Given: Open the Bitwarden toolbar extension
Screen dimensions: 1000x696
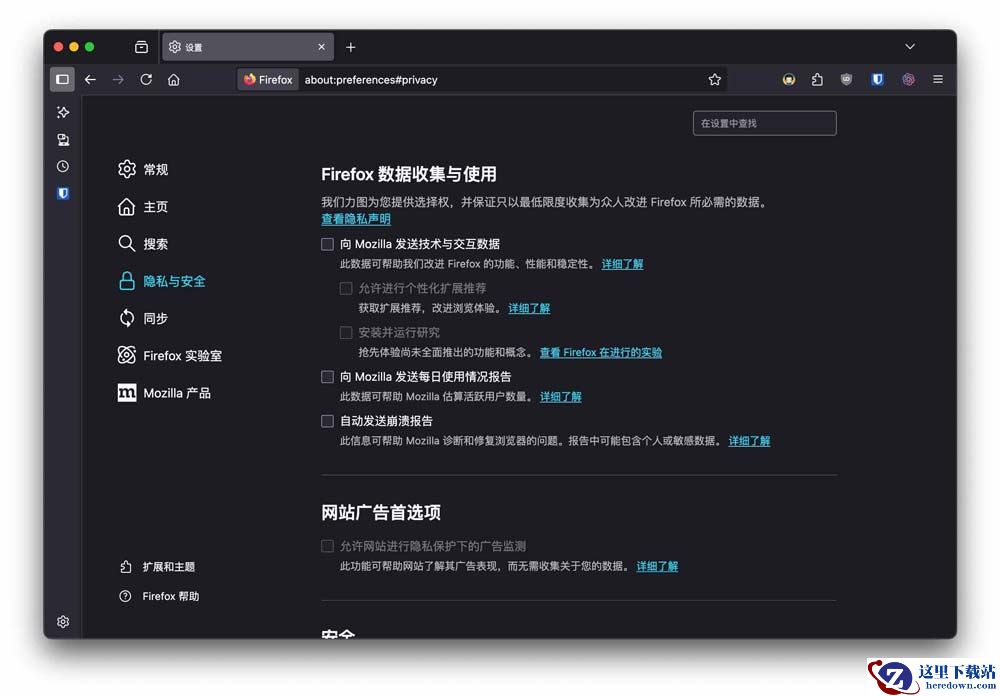Looking at the screenshot, I should coord(878,80).
